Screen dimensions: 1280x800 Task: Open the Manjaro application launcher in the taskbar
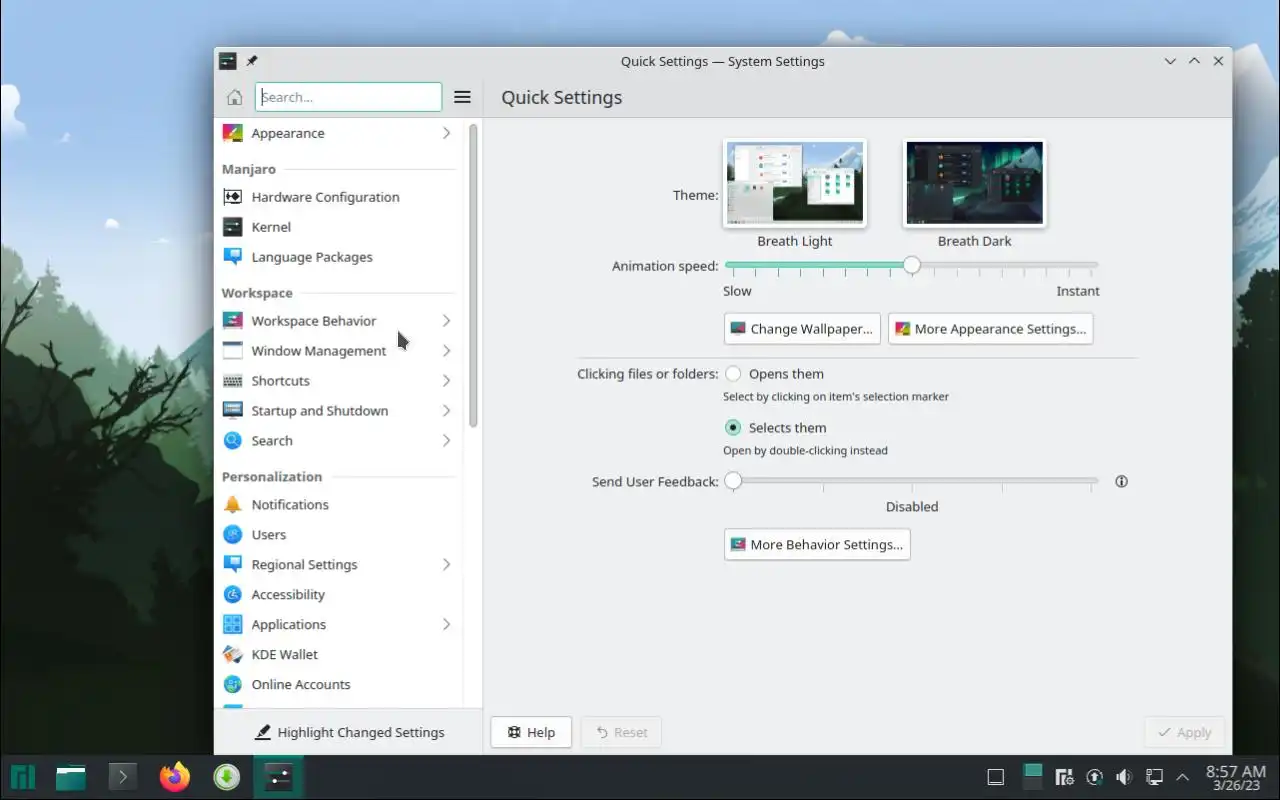[23, 777]
